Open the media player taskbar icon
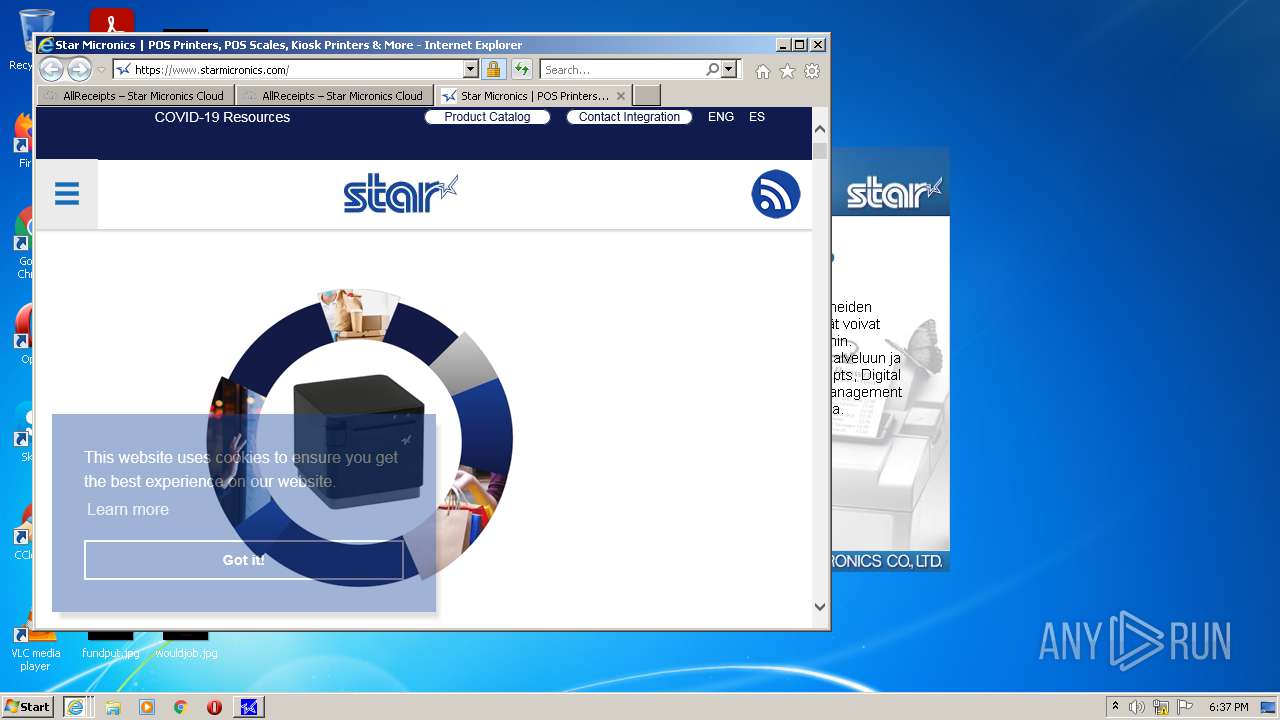 point(147,707)
